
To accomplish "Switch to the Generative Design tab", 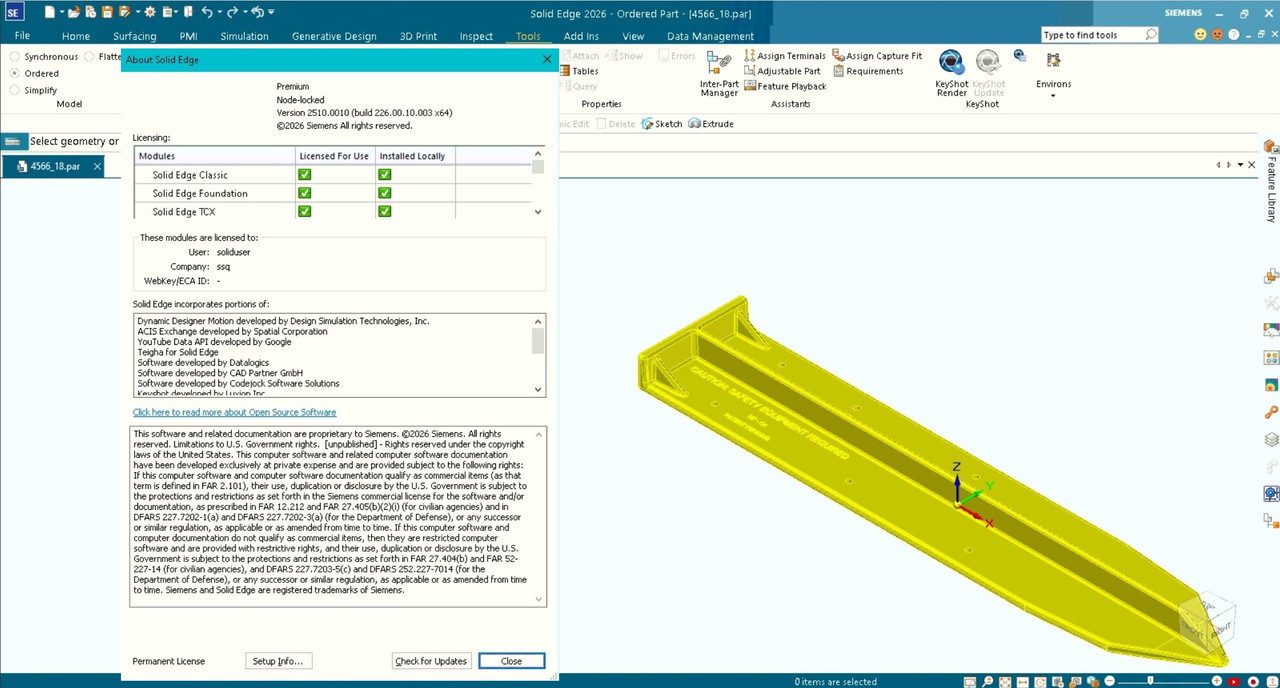I will [x=334, y=36].
